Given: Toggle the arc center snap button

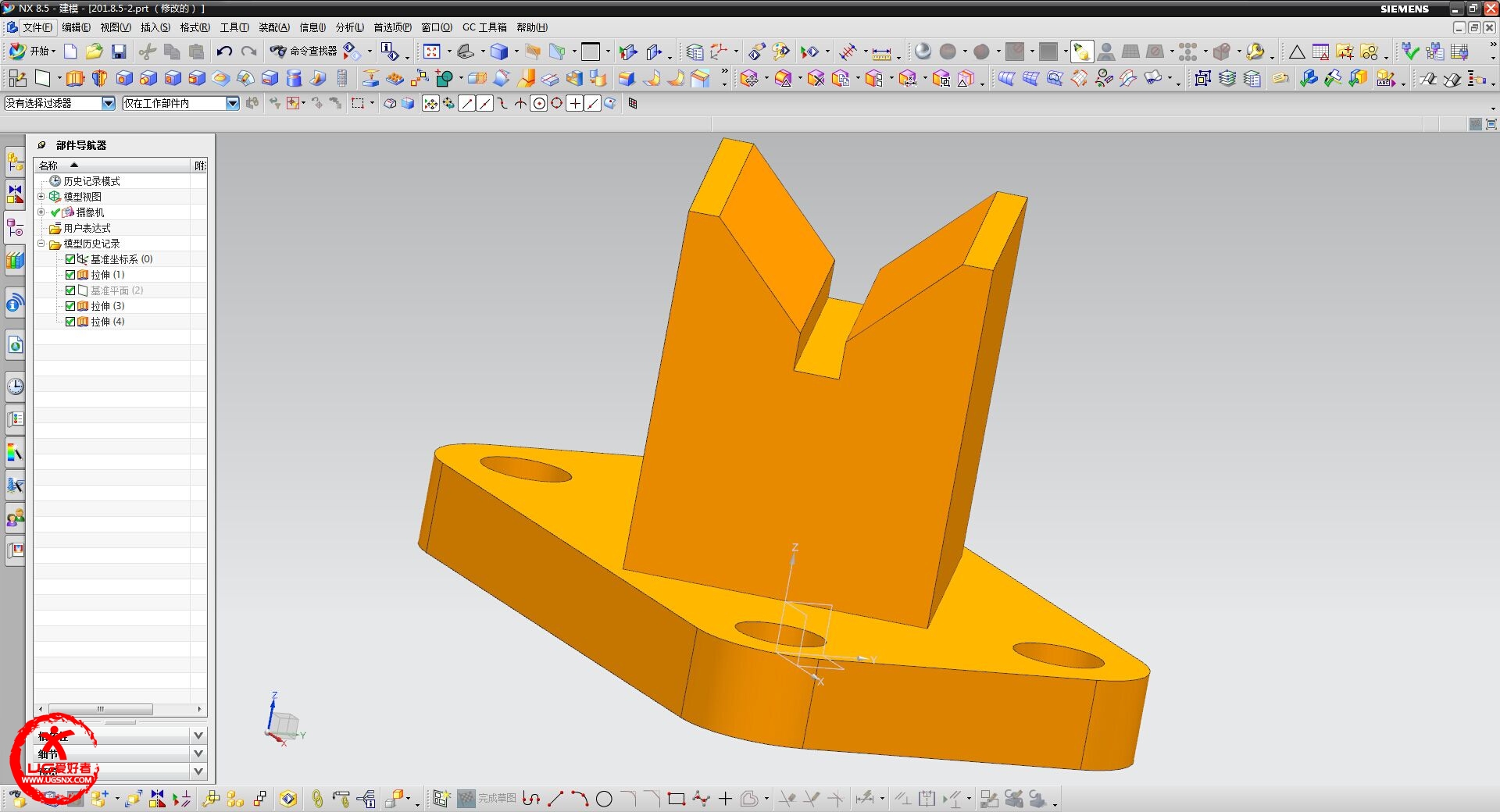Looking at the screenshot, I should (538, 103).
